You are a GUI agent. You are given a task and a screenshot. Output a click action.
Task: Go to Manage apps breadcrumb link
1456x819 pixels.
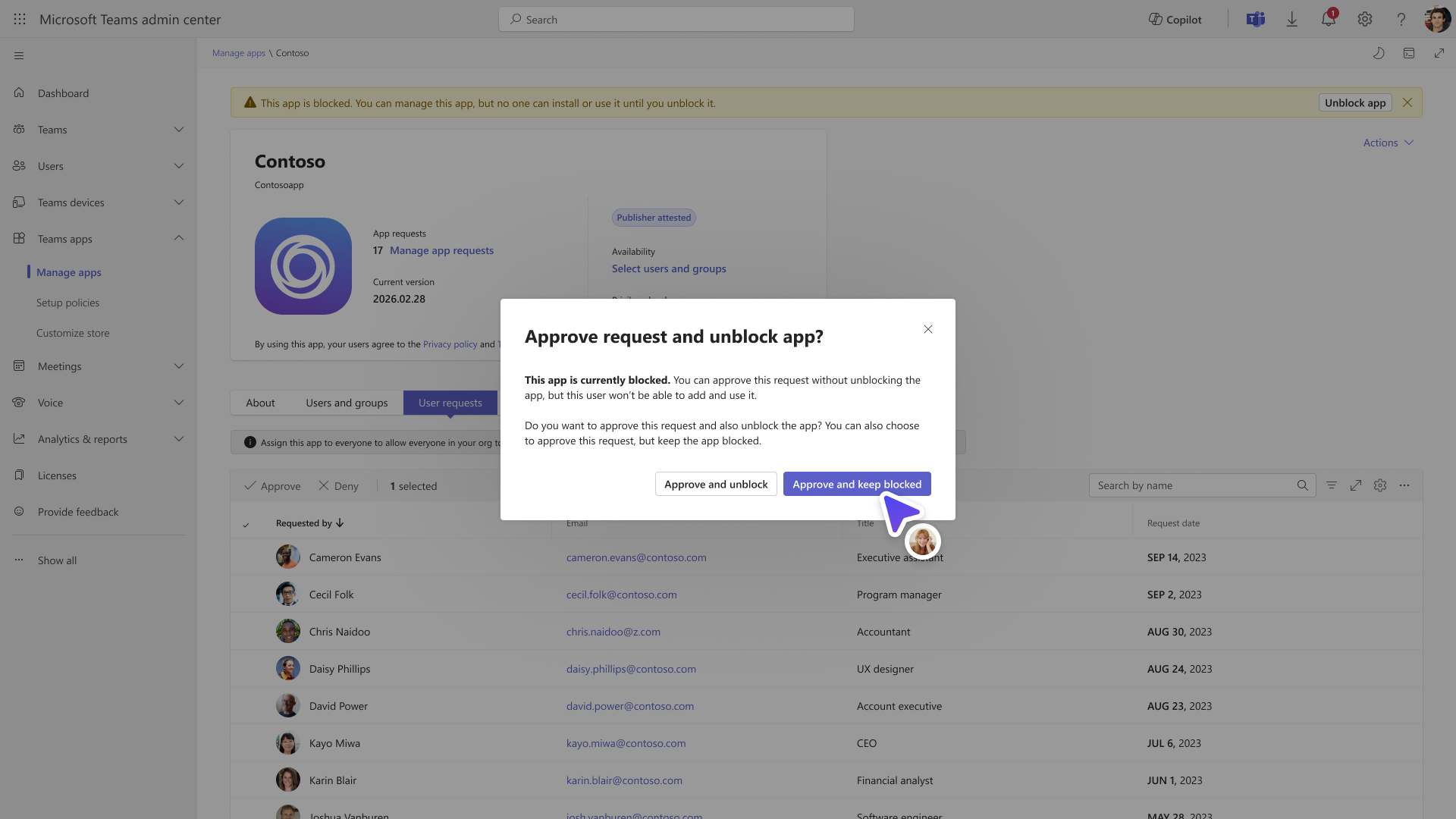(x=239, y=53)
